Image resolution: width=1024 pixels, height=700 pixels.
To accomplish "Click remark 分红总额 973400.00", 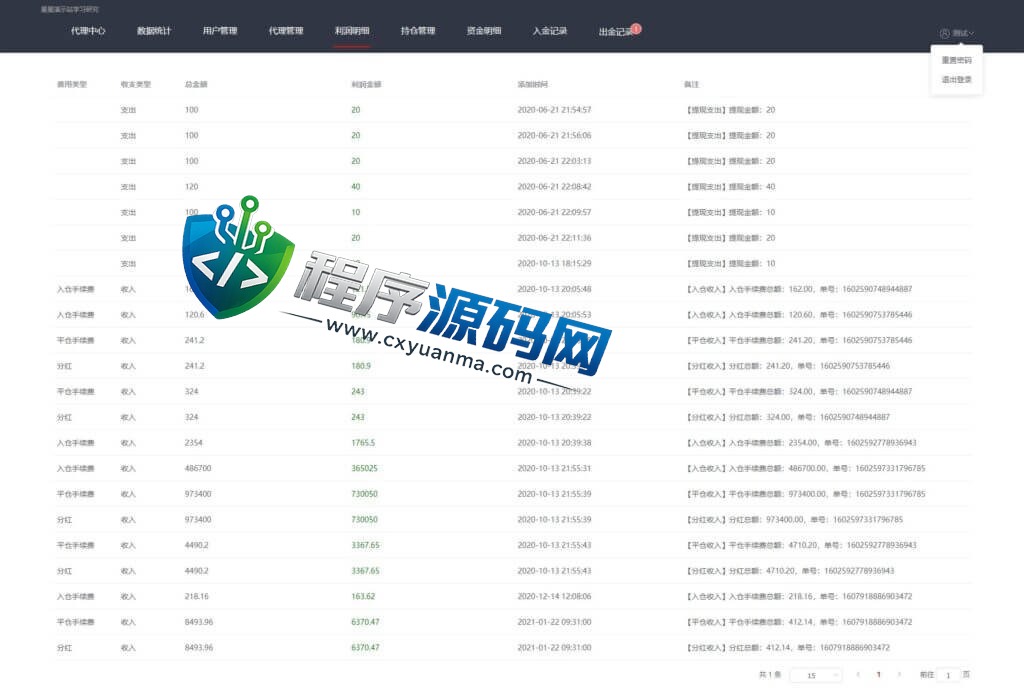I will [793, 520].
